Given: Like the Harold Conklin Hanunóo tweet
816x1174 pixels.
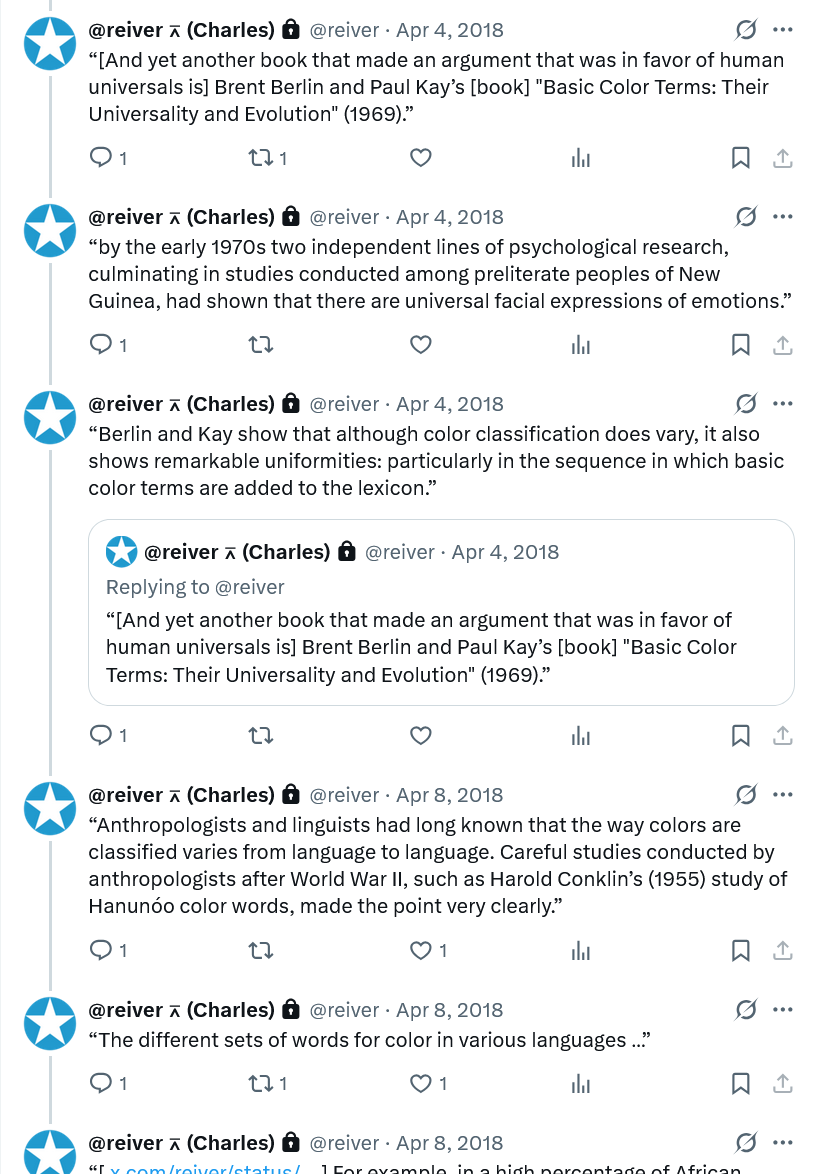Looking at the screenshot, I should pos(421,951).
